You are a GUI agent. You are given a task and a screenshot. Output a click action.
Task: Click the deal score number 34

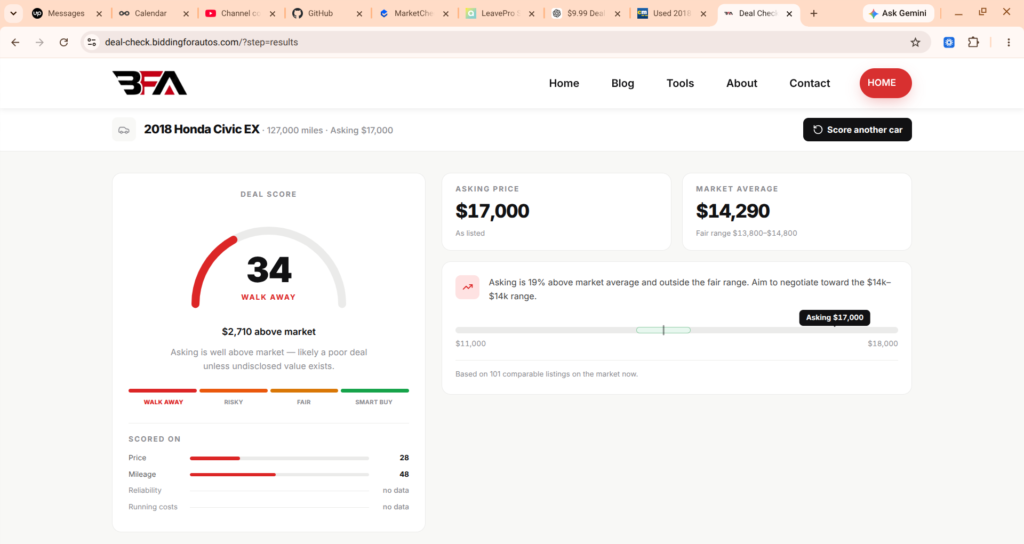pos(269,270)
